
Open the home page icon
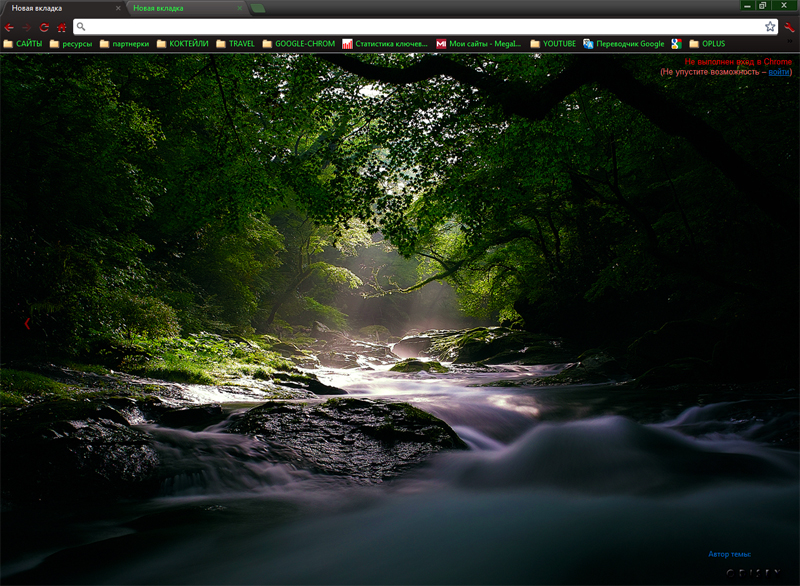pos(62,27)
